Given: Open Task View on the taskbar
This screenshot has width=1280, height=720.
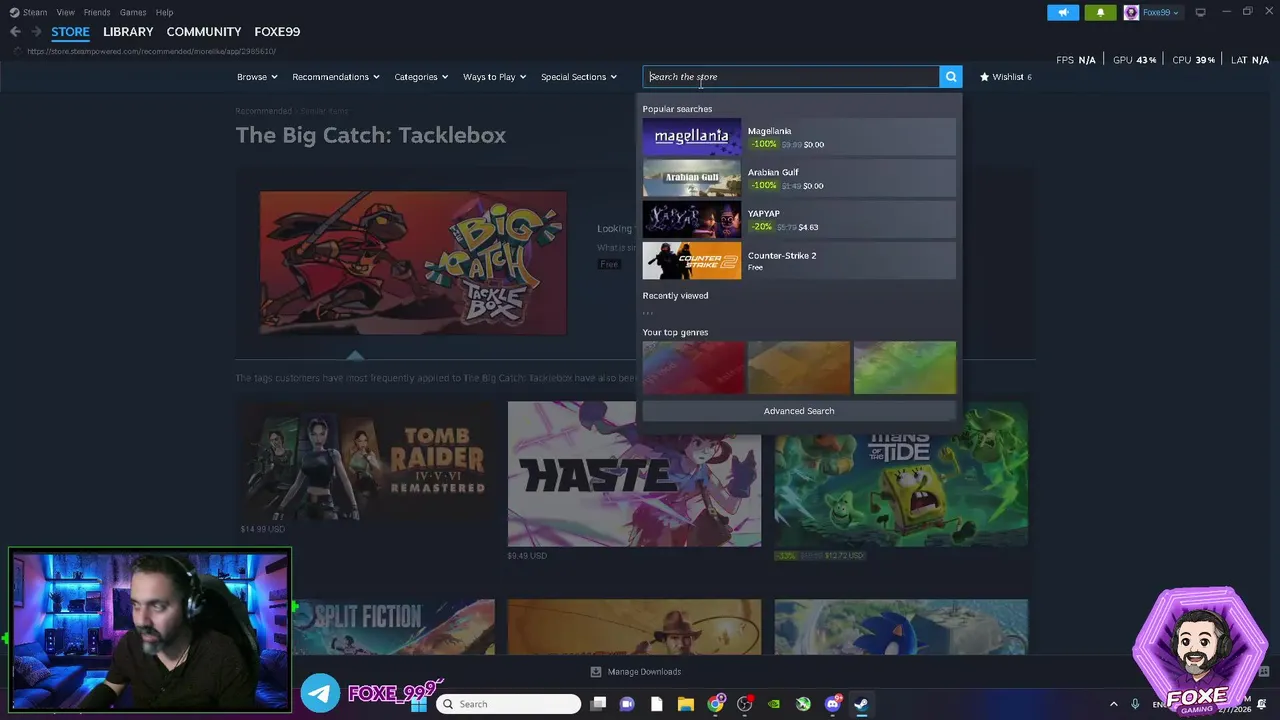Looking at the screenshot, I should coord(598,704).
